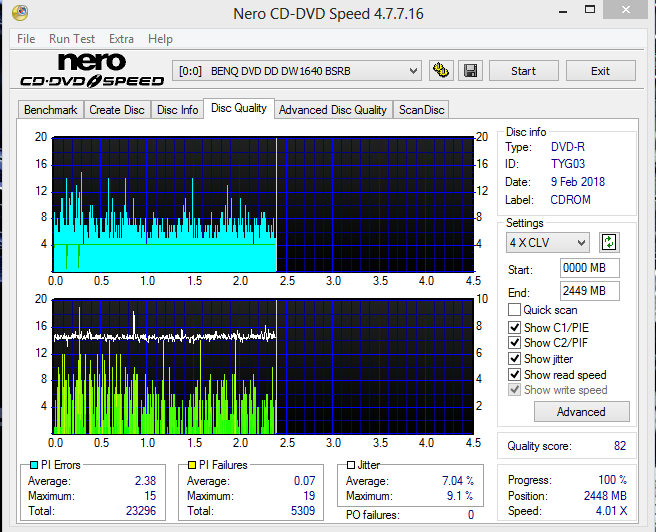Screen dimensions: 656x532
Task: Toggle the Quick scan checkbox
Action: point(514,310)
